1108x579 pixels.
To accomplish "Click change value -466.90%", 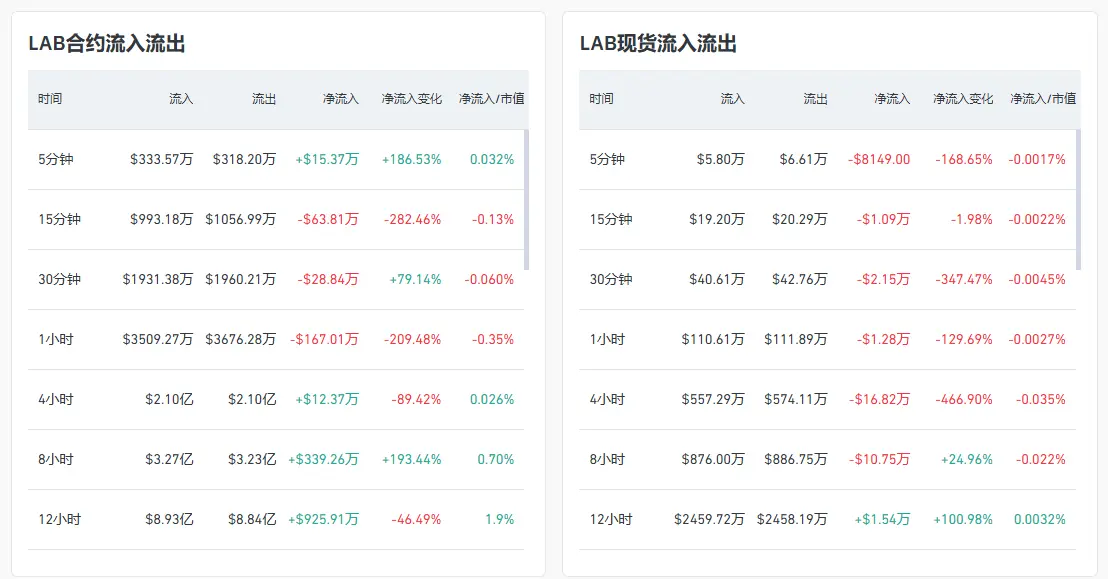I will [965, 399].
